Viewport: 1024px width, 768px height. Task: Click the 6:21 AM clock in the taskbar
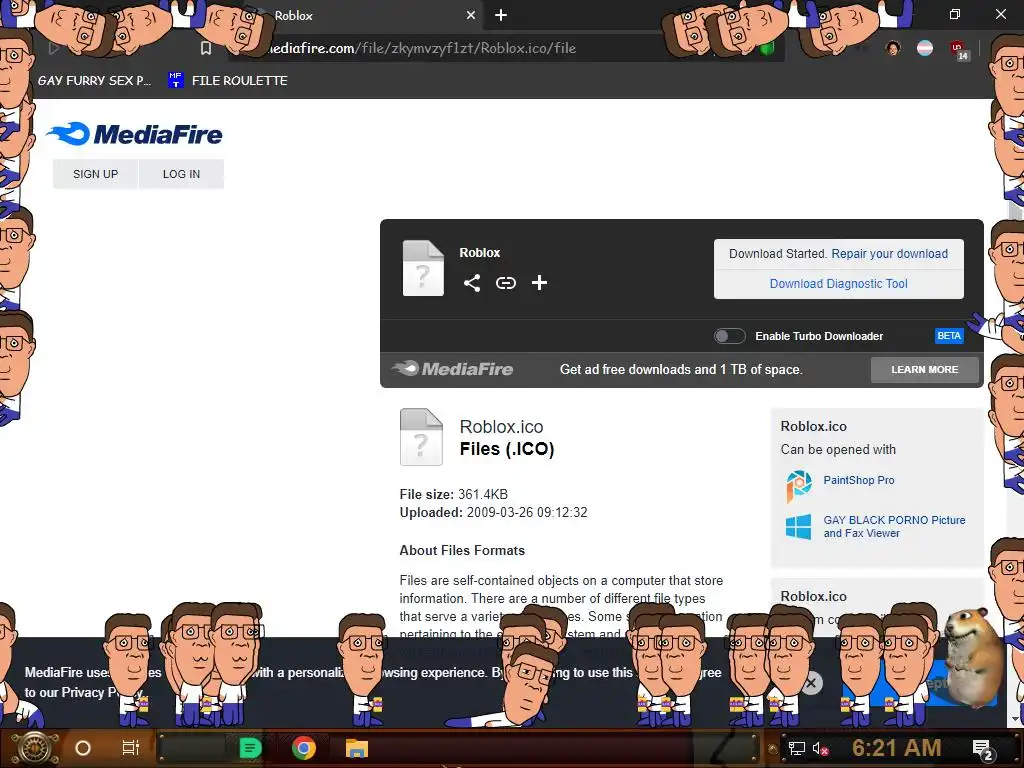897,748
